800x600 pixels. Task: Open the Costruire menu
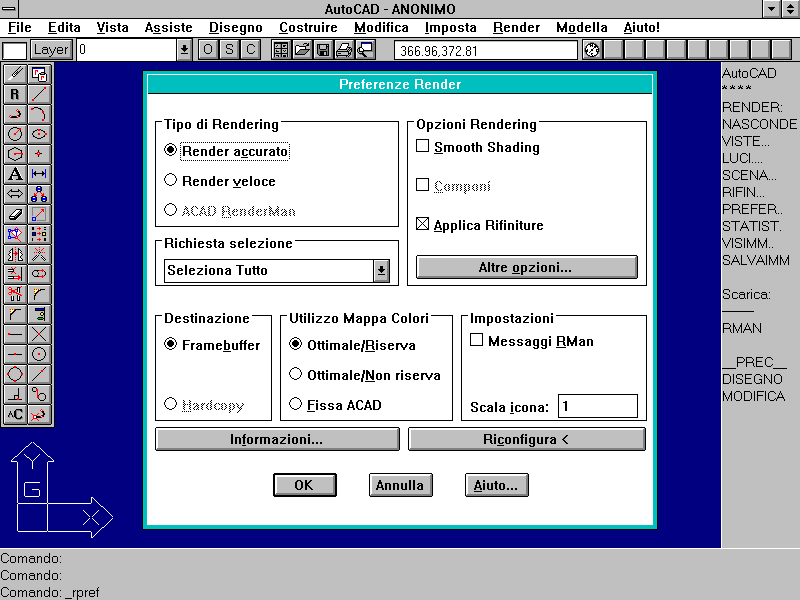click(x=308, y=28)
